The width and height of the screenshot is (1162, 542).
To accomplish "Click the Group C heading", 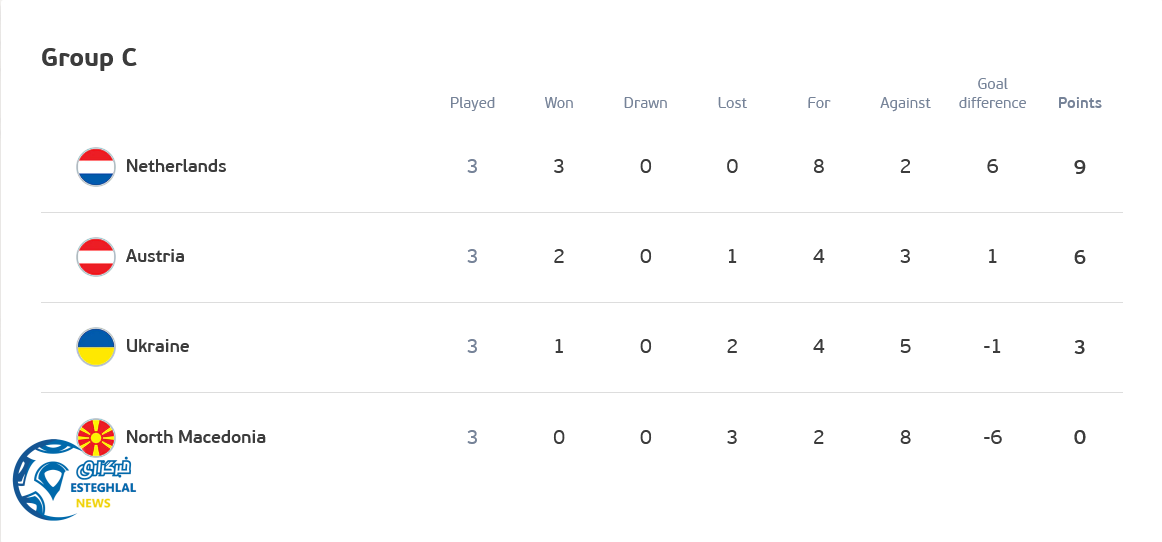I will pos(89,58).
